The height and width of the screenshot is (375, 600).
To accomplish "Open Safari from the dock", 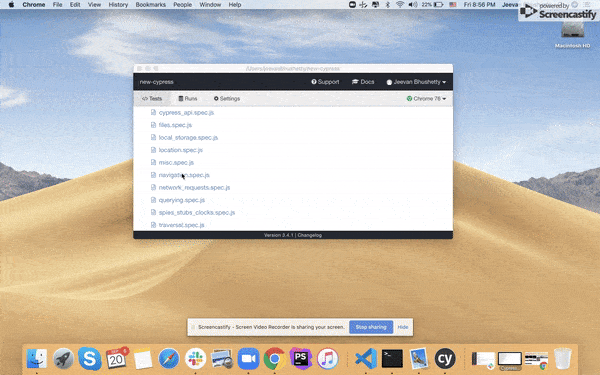I will point(169,359).
